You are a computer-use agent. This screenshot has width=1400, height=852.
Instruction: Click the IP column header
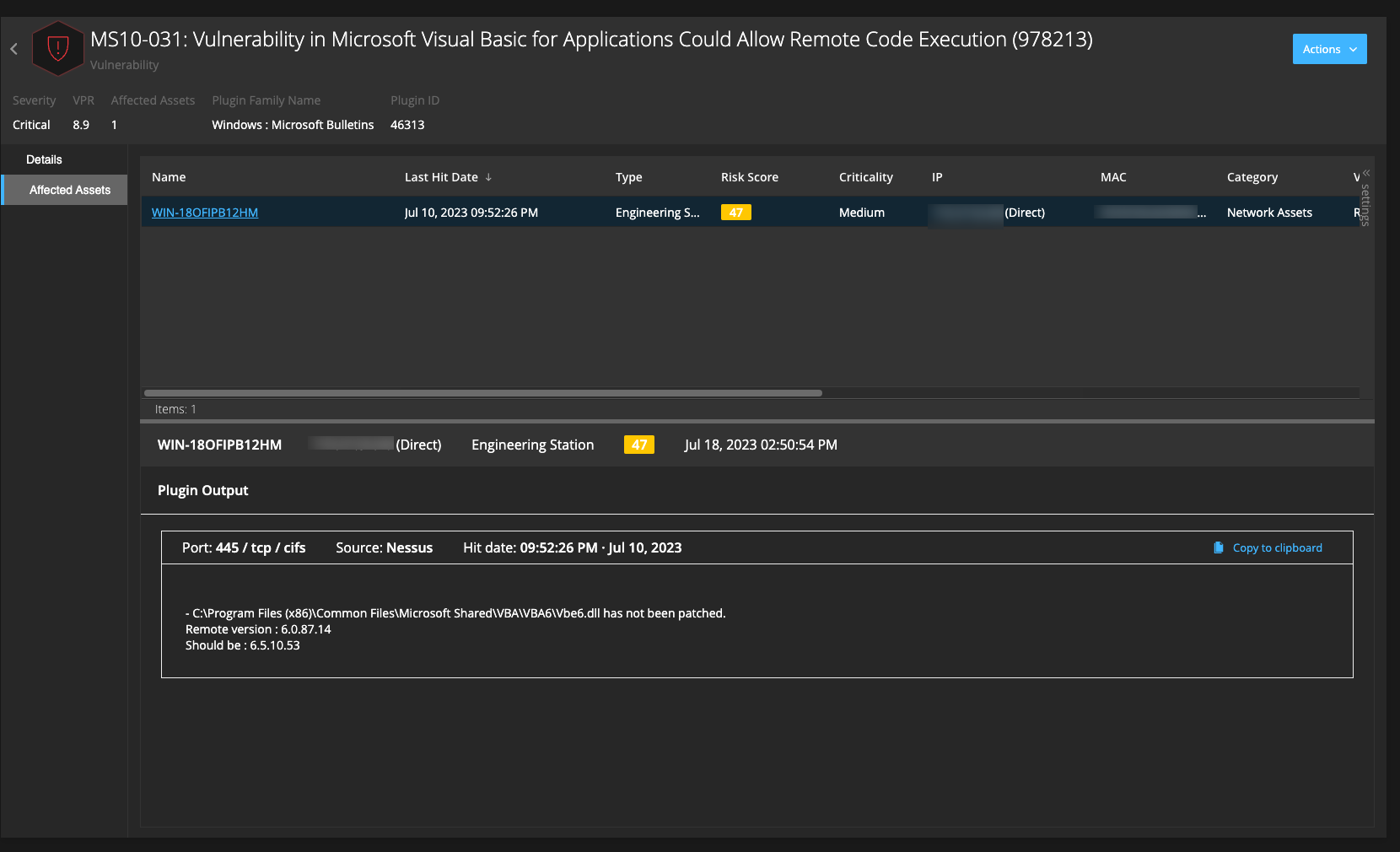937,177
